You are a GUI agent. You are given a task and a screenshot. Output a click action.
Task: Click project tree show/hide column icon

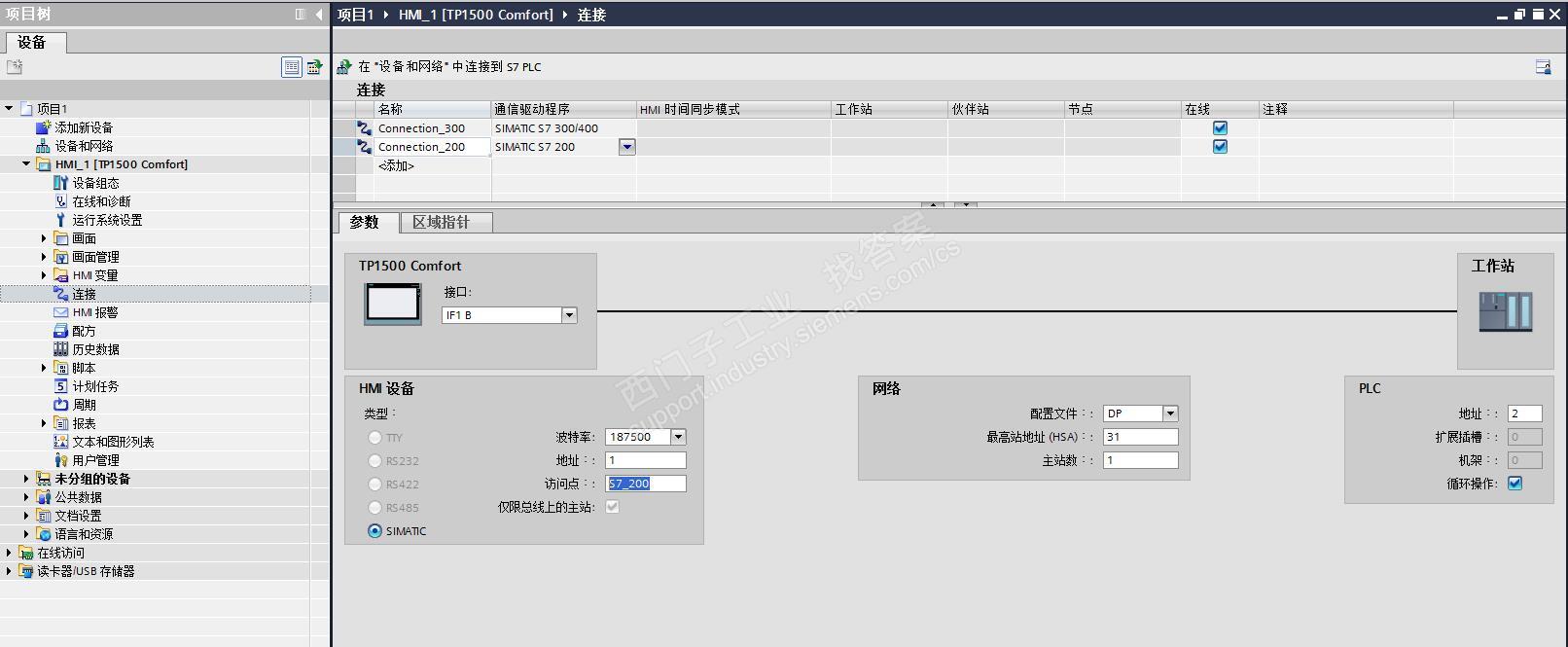tap(314, 67)
